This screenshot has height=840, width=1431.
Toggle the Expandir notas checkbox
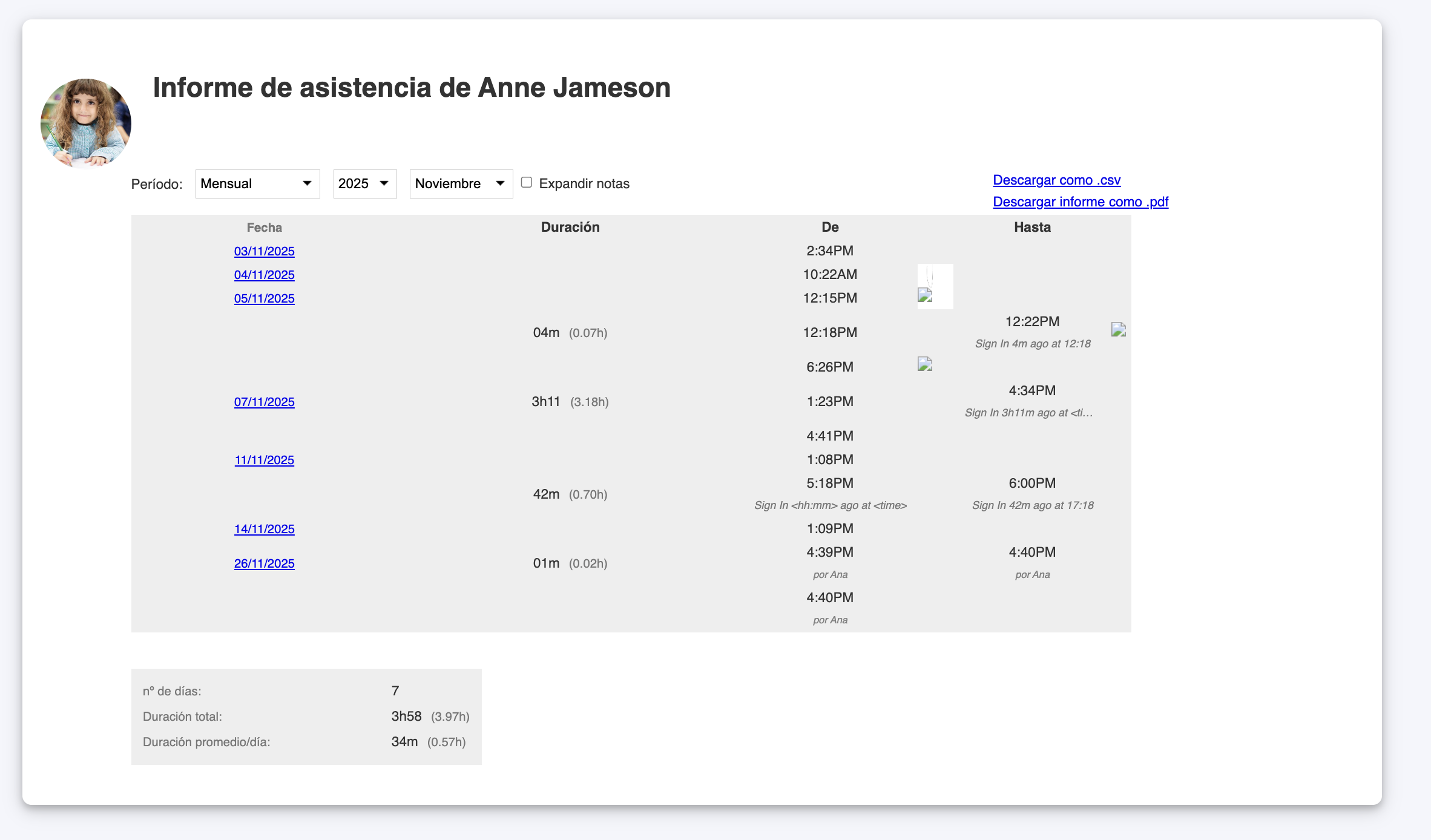point(527,183)
